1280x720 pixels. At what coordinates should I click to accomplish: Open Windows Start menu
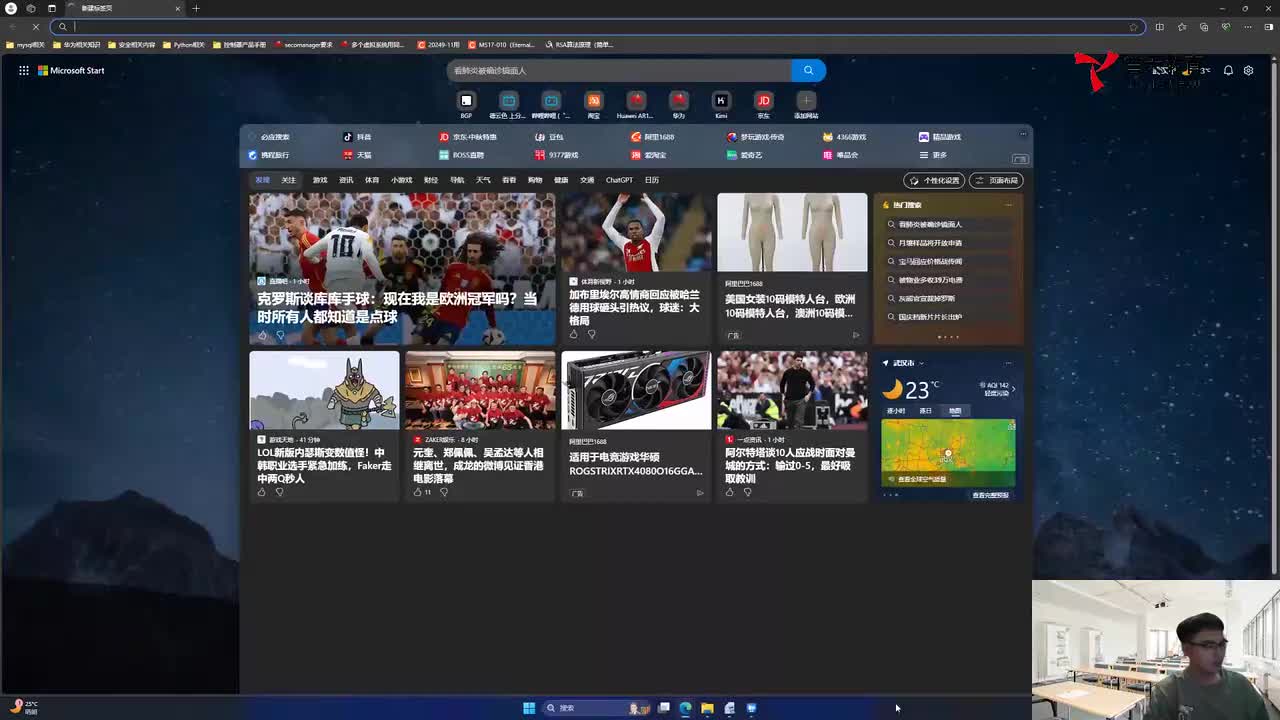click(529, 708)
